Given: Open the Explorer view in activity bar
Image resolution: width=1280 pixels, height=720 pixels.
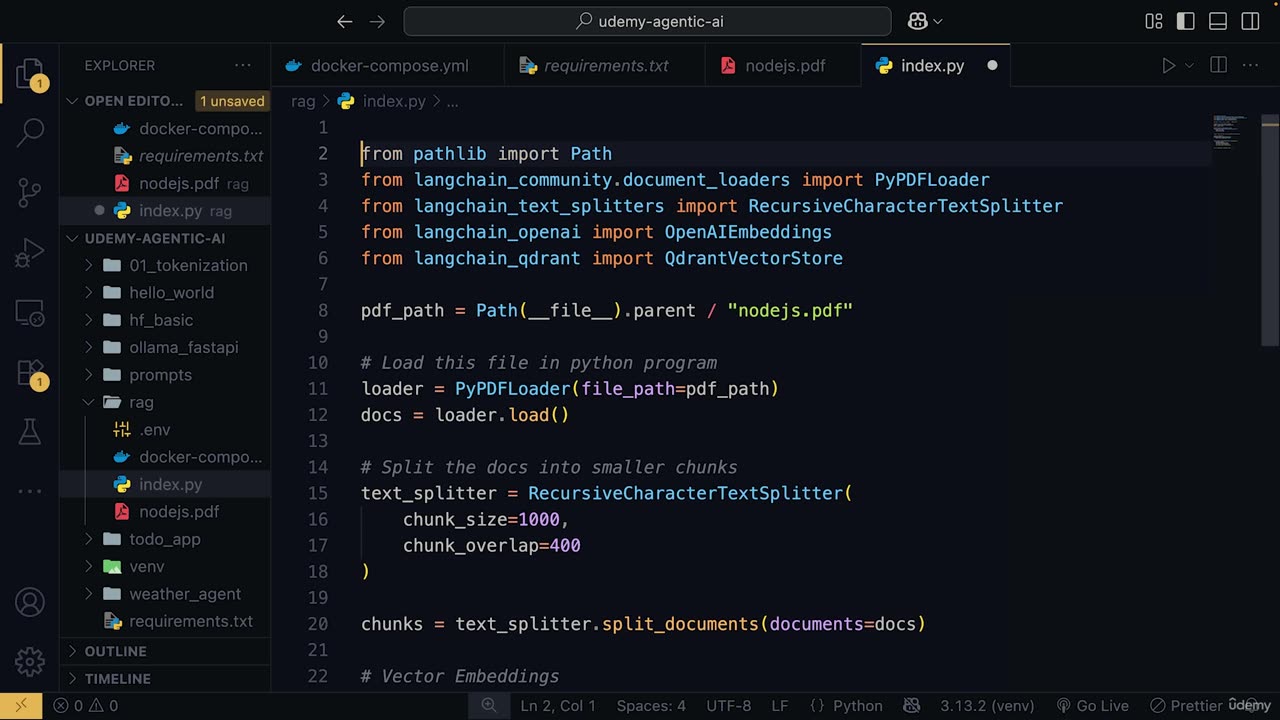Looking at the screenshot, I should click(30, 74).
